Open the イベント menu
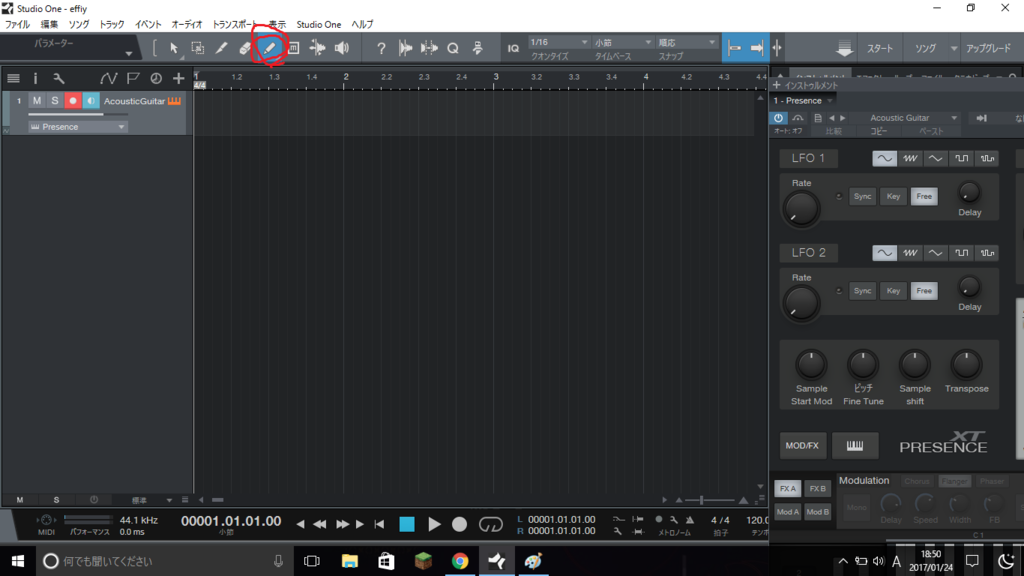This screenshot has width=1024, height=576. (148, 24)
